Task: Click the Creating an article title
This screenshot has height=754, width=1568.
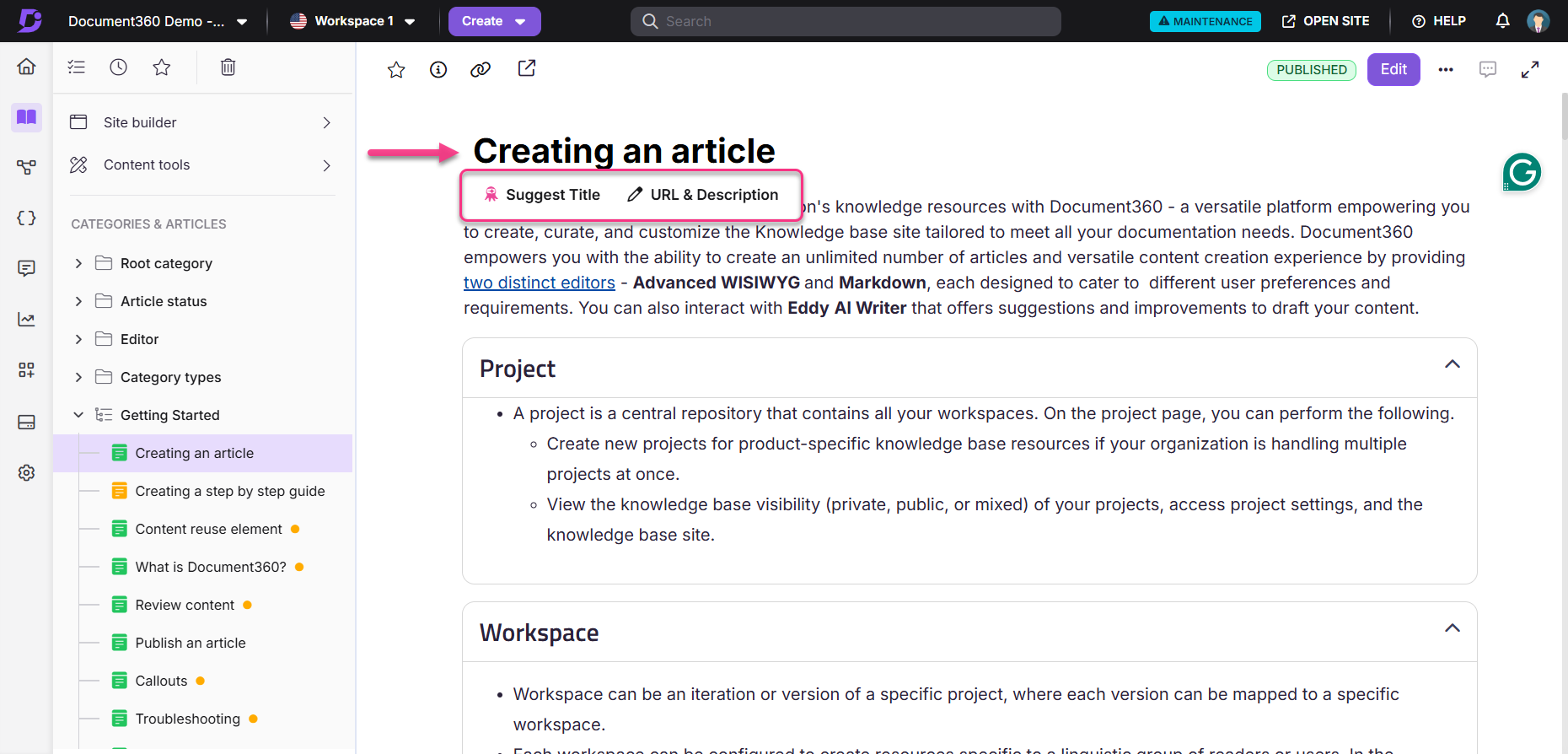Action: (x=624, y=151)
